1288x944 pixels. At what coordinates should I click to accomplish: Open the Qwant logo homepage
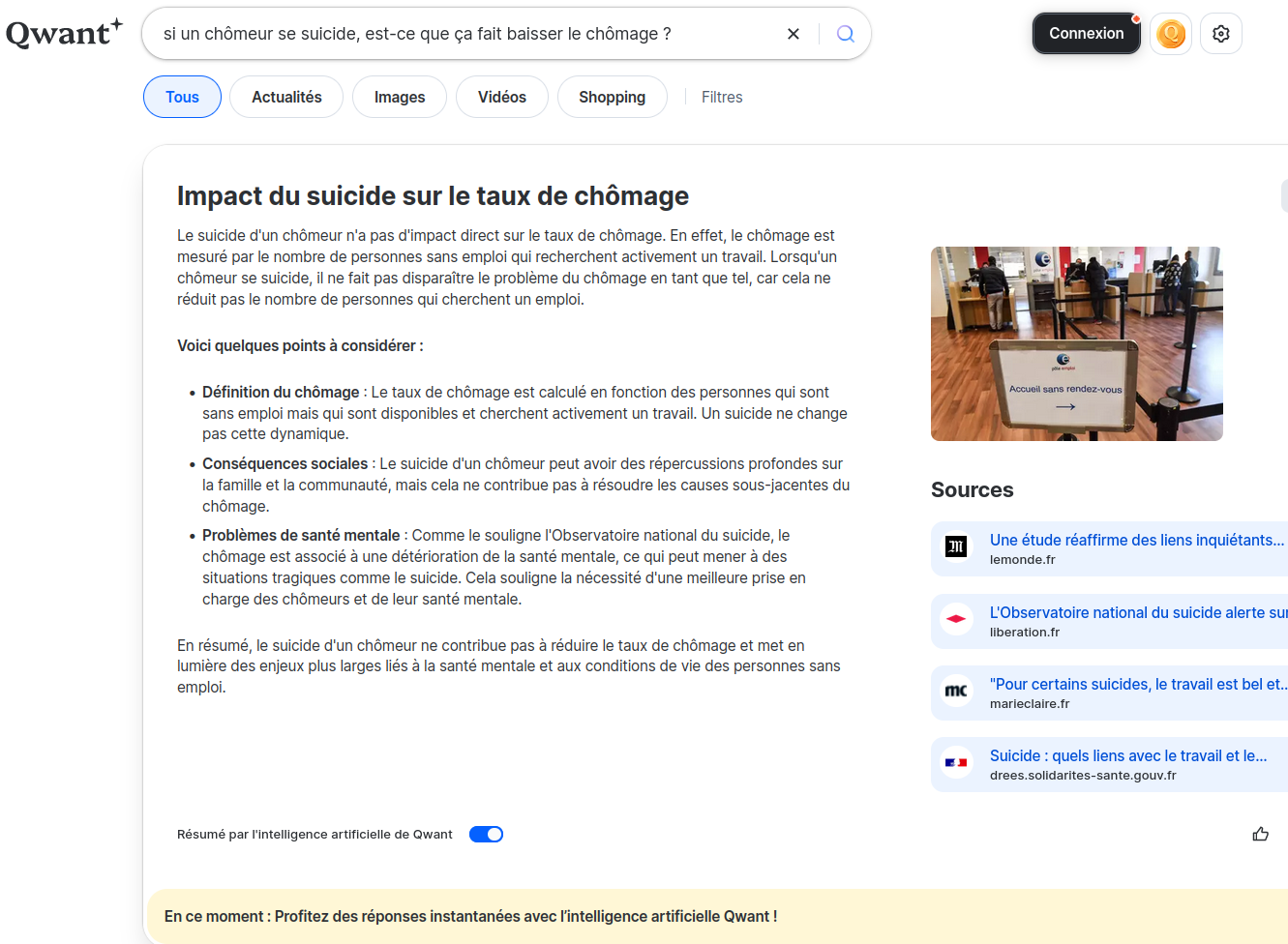(64, 33)
